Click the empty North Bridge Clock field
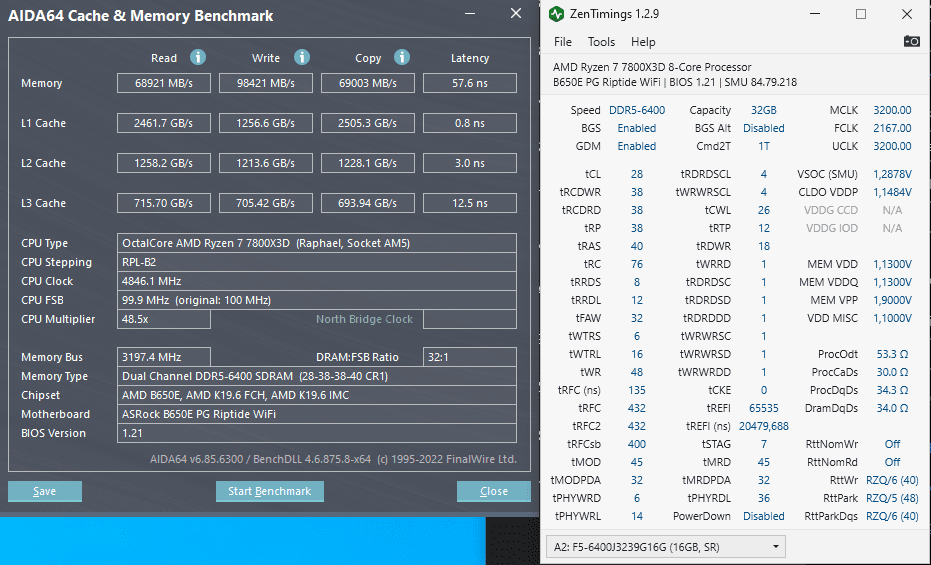Screen dimensions: 931x565 coord(470,319)
